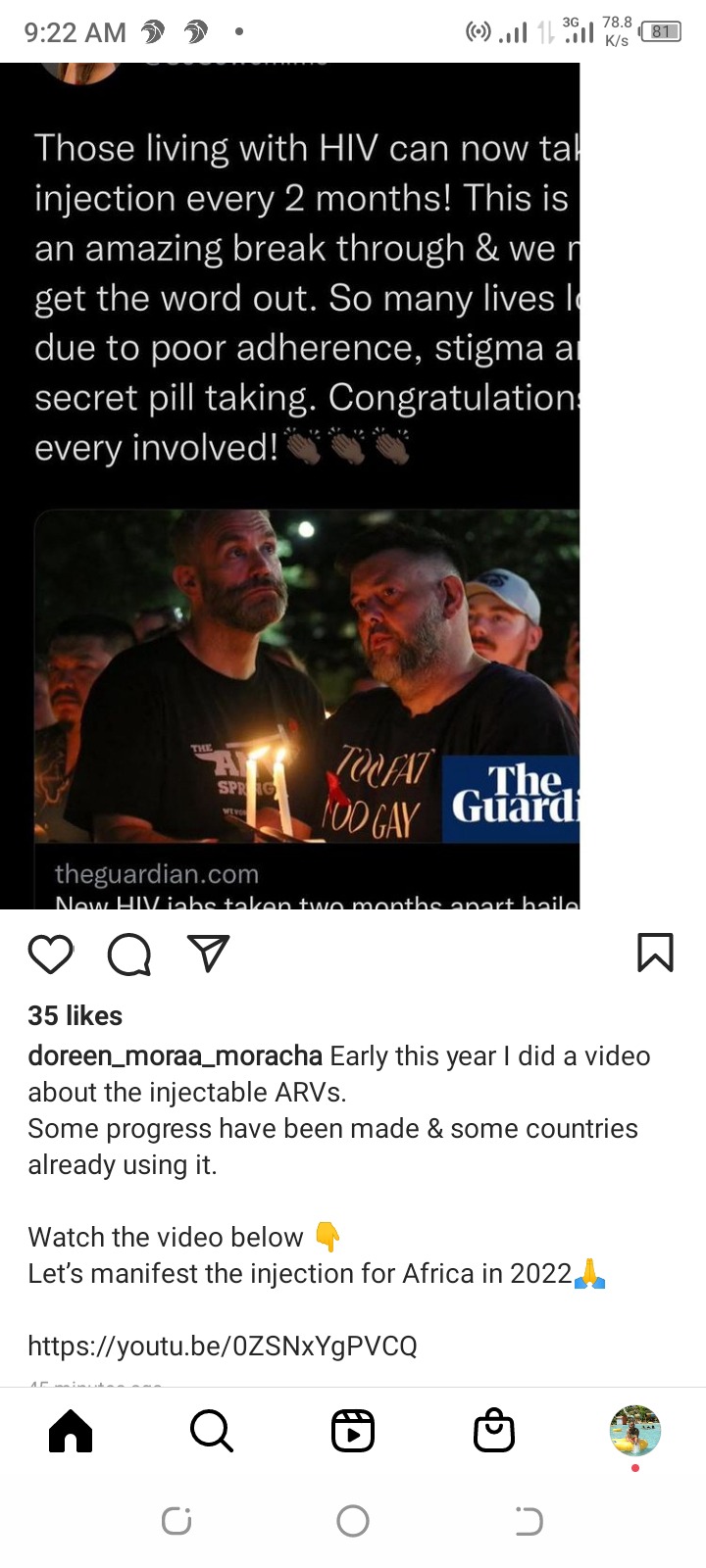The width and height of the screenshot is (706, 1568).
Task: Go to Instagram Home tab
Action: click(x=71, y=1431)
